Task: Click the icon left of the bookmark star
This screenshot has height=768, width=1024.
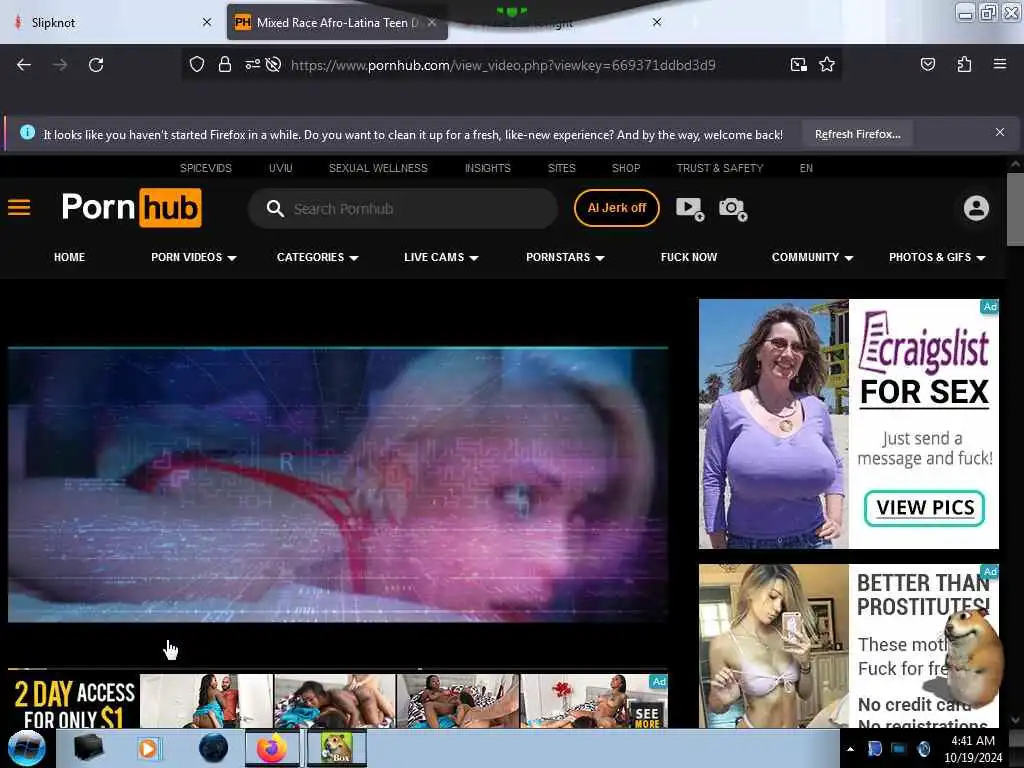Action: pos(798,64)
